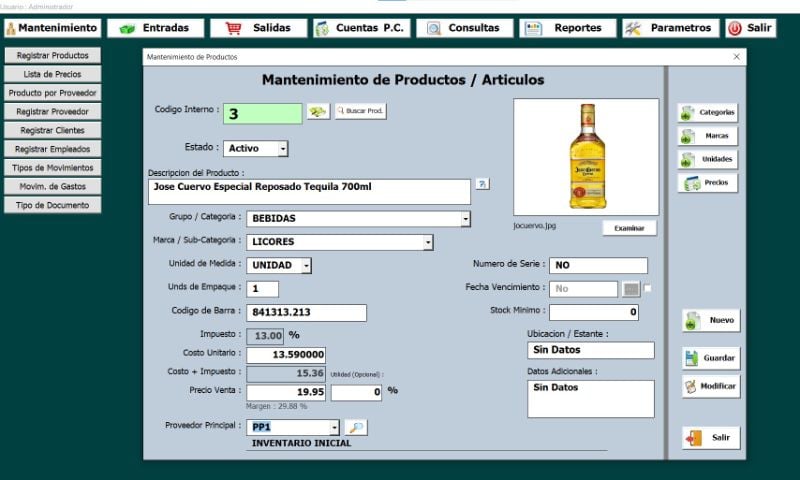Click the green icon next to Codigo Interno

[318, 111]
